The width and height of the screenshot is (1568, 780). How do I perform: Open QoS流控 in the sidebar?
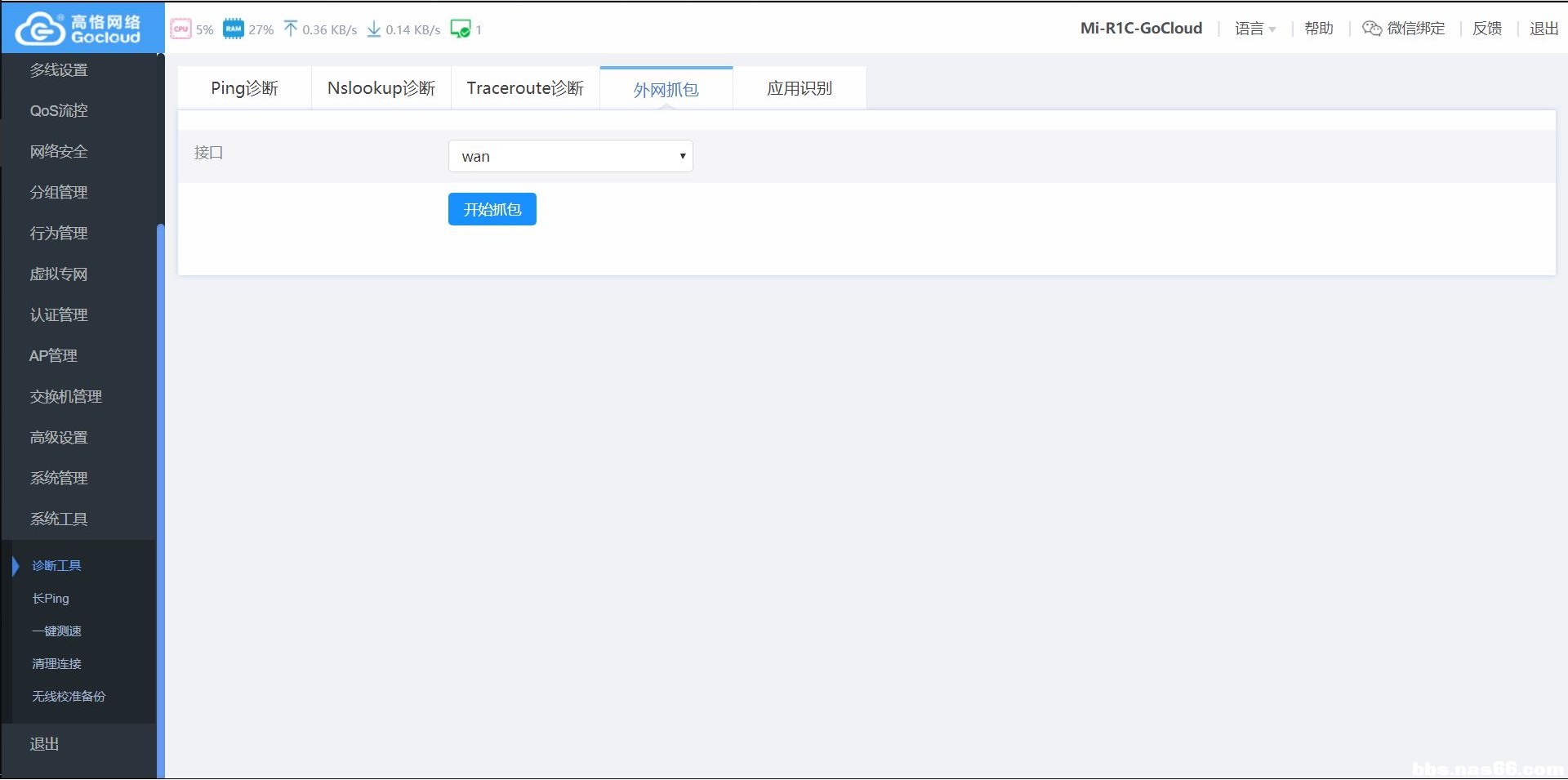pos(59,110)
